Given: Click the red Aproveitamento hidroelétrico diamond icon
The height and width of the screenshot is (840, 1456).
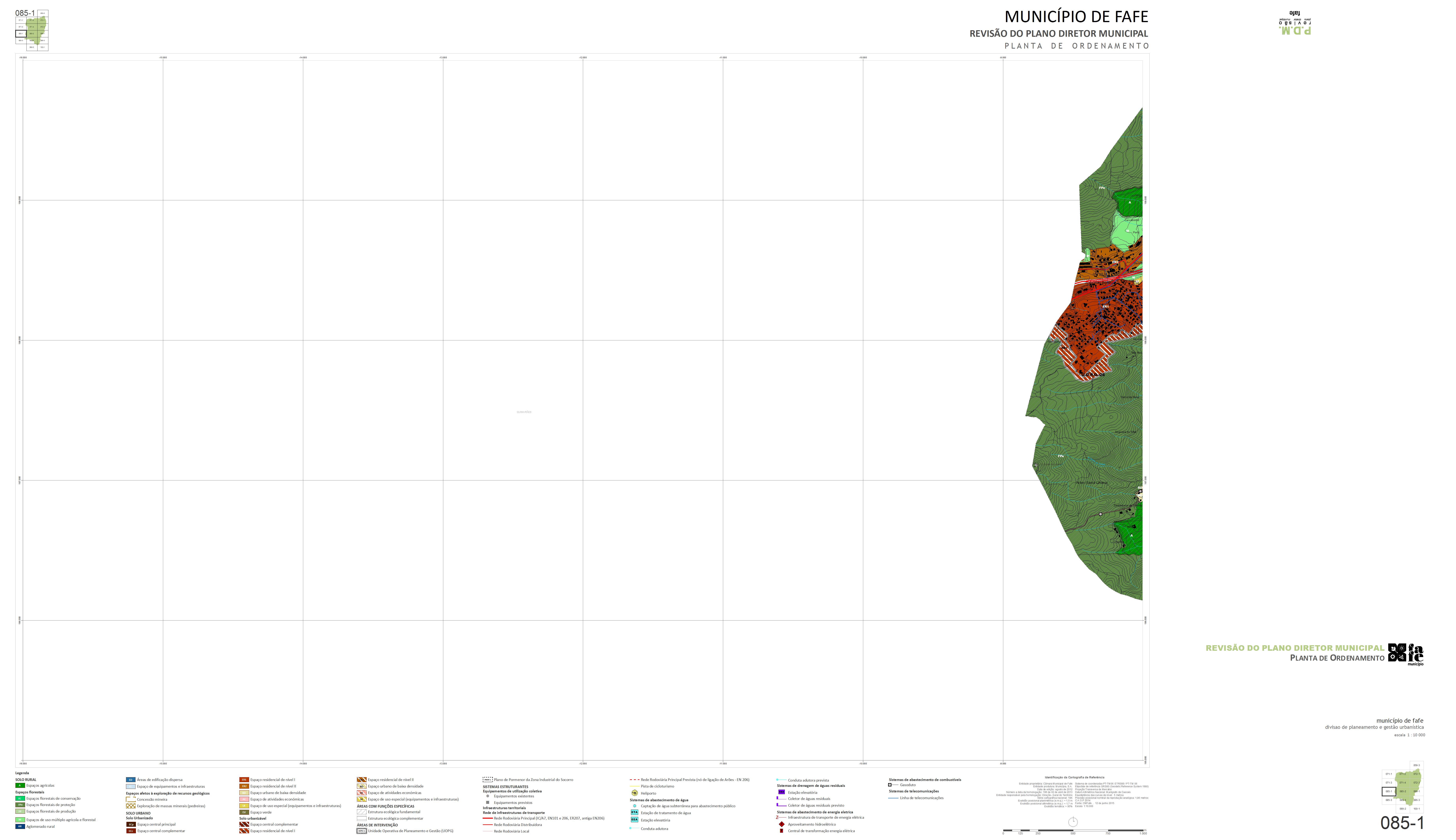Looking at the screenshot, I should click(782, 824).
